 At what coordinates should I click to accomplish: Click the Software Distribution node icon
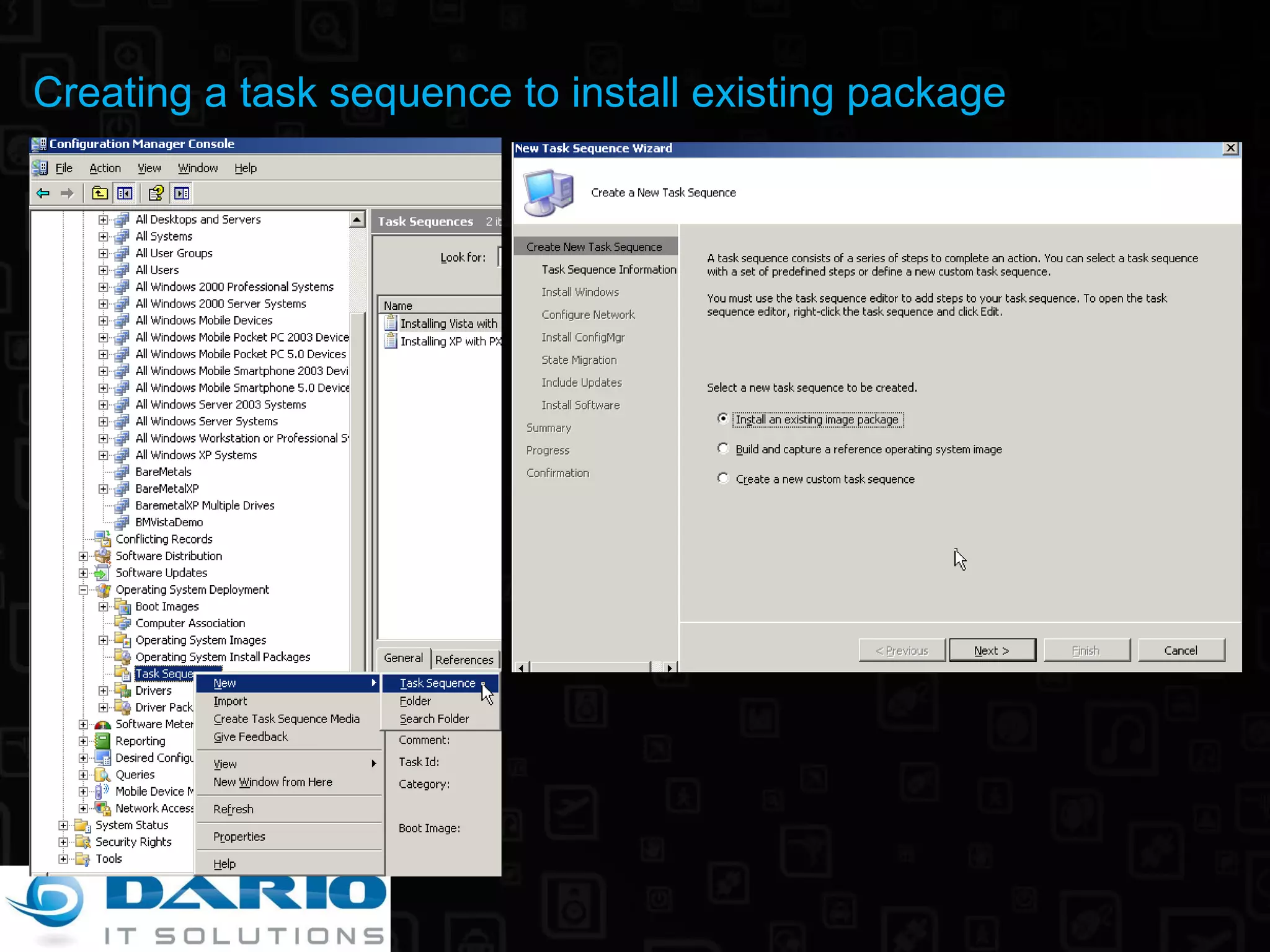[103, 555]
